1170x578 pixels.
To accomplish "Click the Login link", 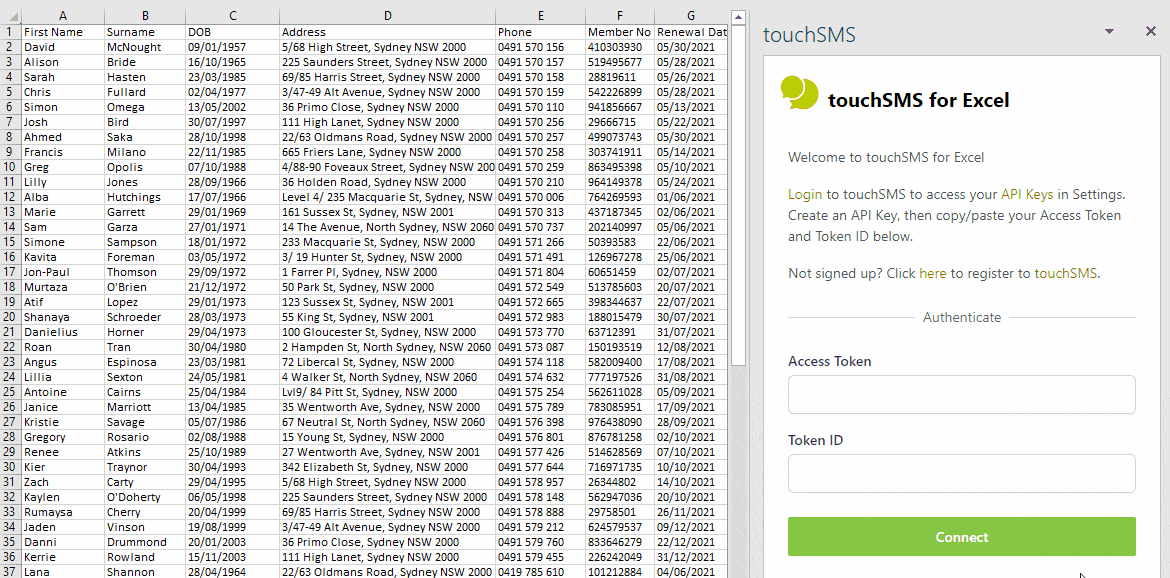I will coord(805,194).
